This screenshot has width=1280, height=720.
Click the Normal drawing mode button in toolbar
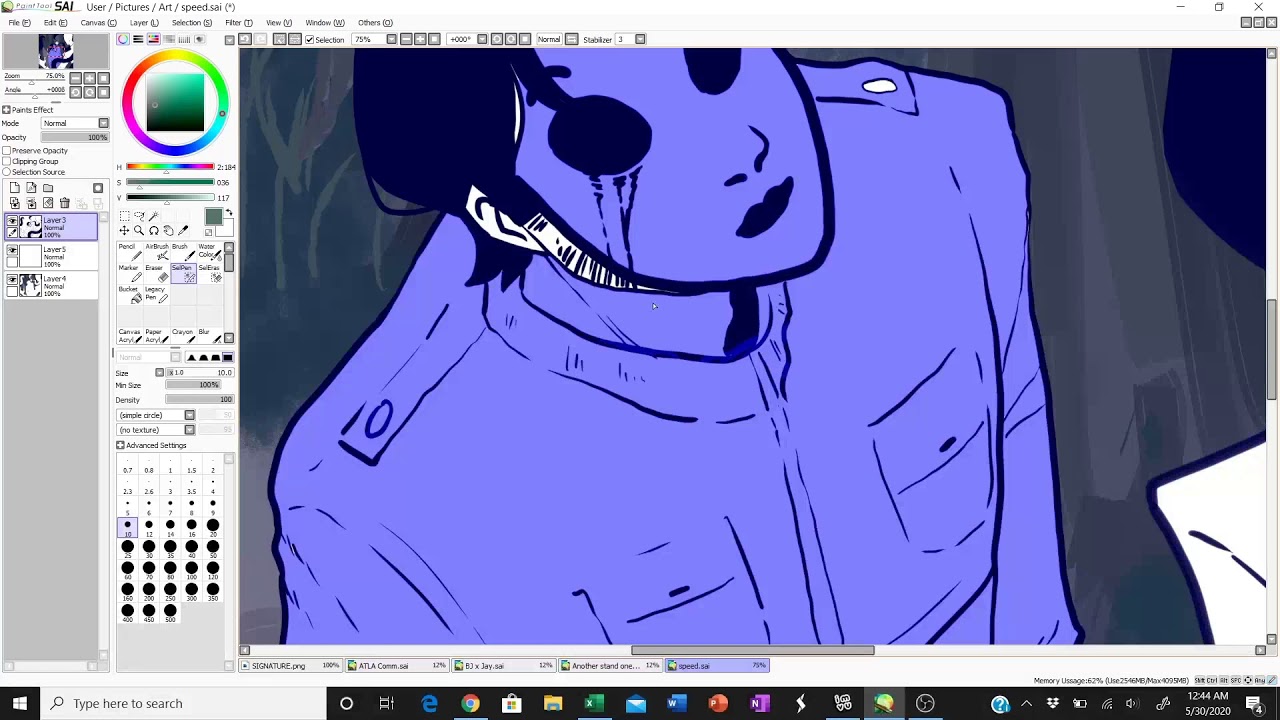point(549,39)
